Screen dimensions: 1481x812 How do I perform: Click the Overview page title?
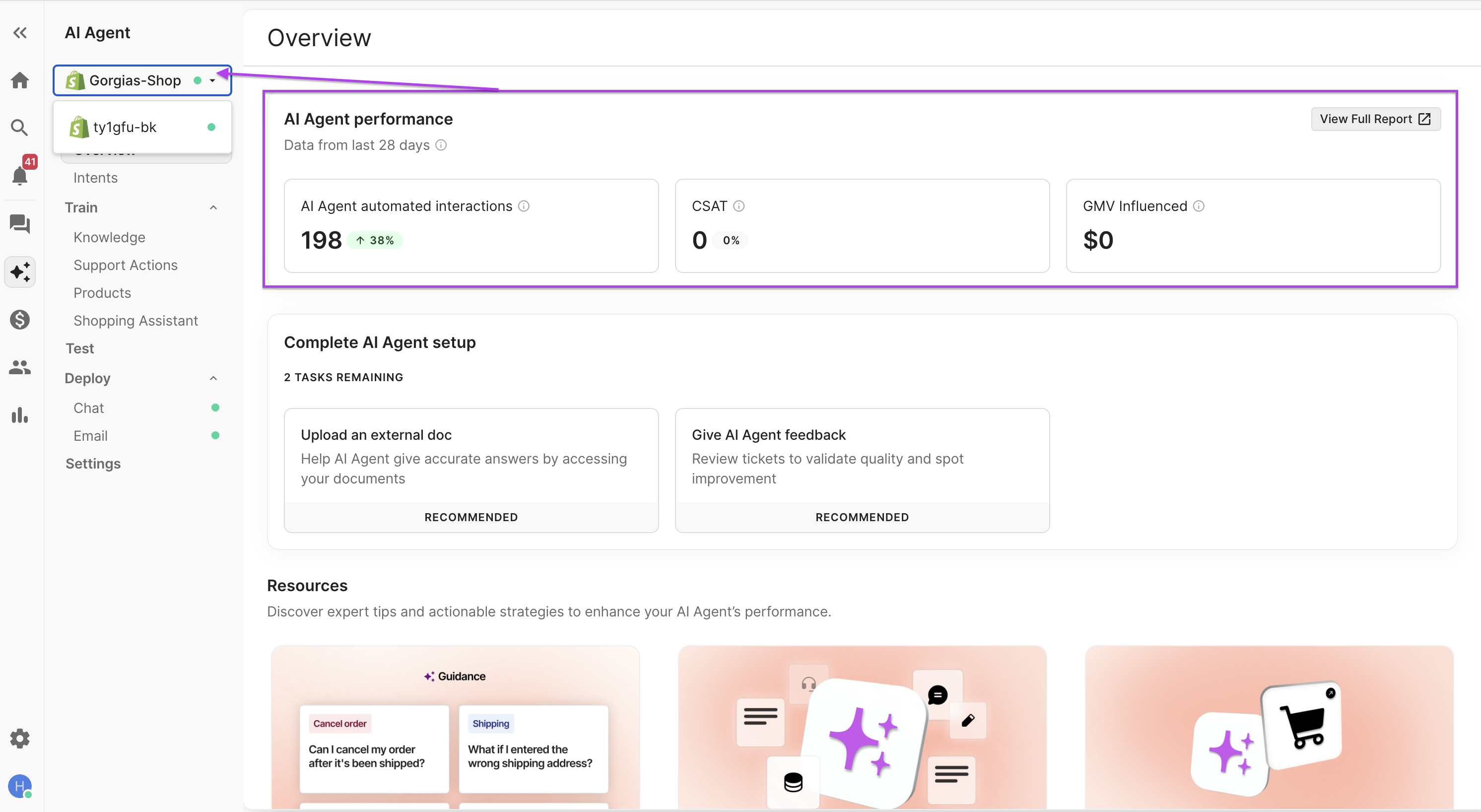[x=319, y=38]
